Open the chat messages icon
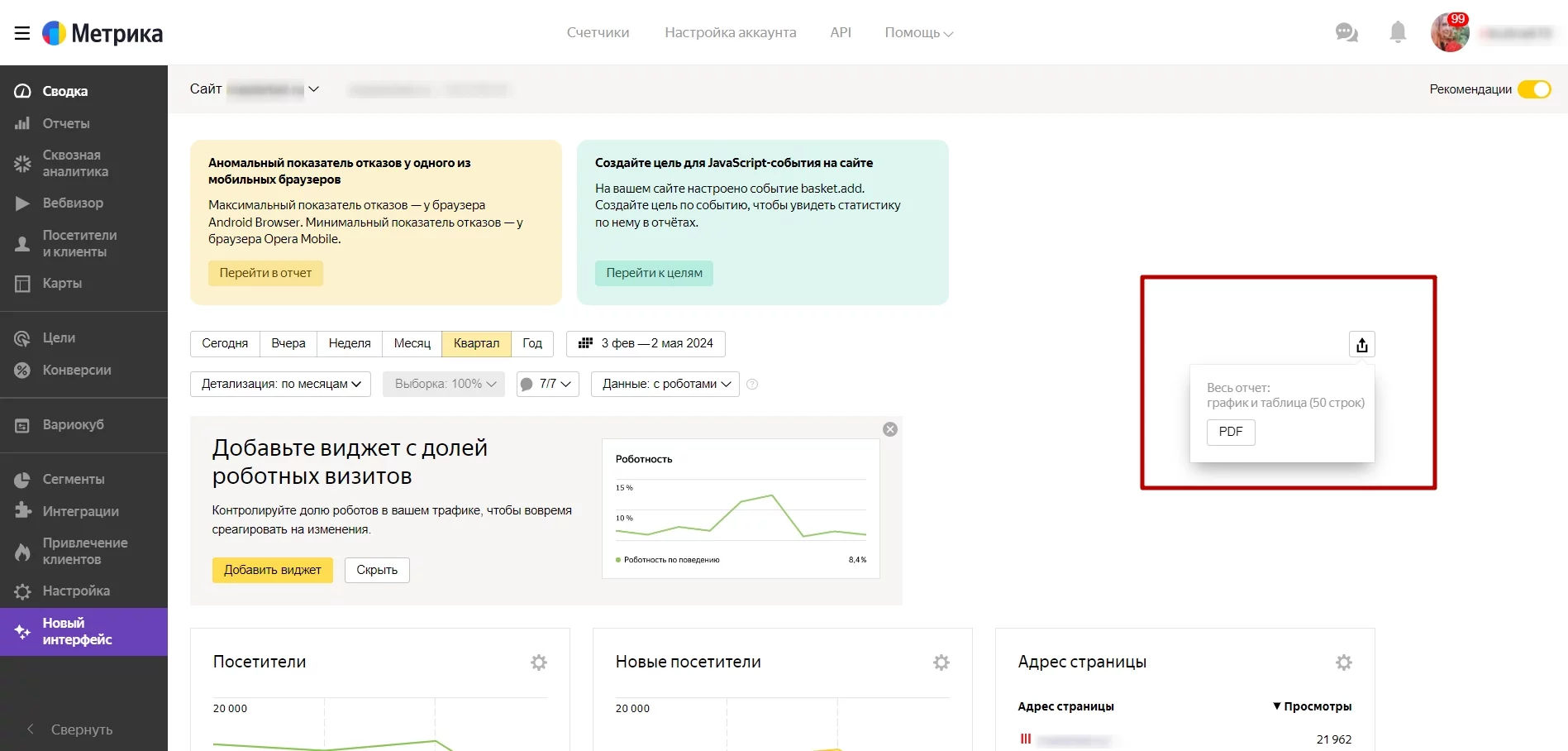1568x751 pixels. point(1346,33)
